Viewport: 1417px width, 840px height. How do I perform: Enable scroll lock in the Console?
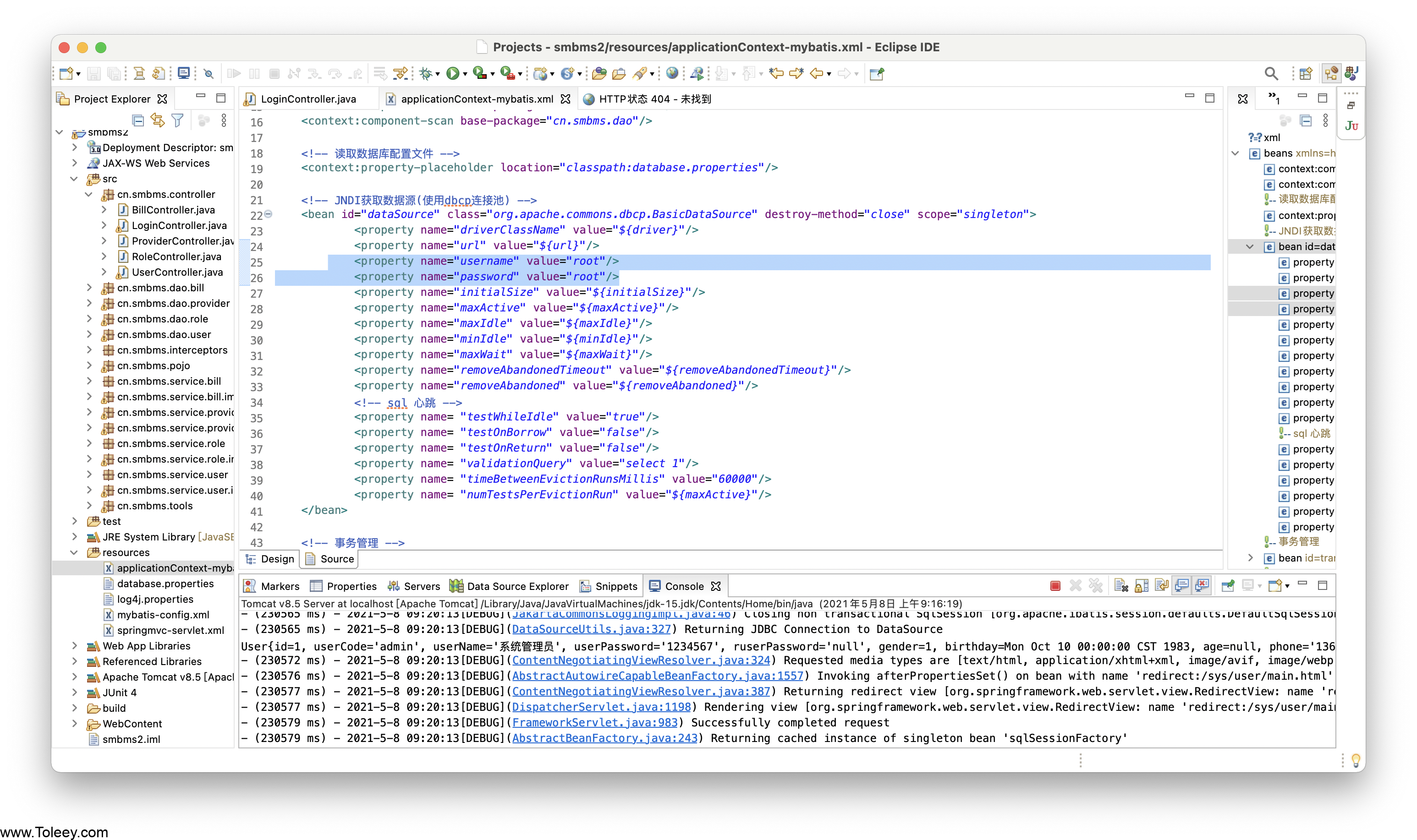coord(1141,586)
